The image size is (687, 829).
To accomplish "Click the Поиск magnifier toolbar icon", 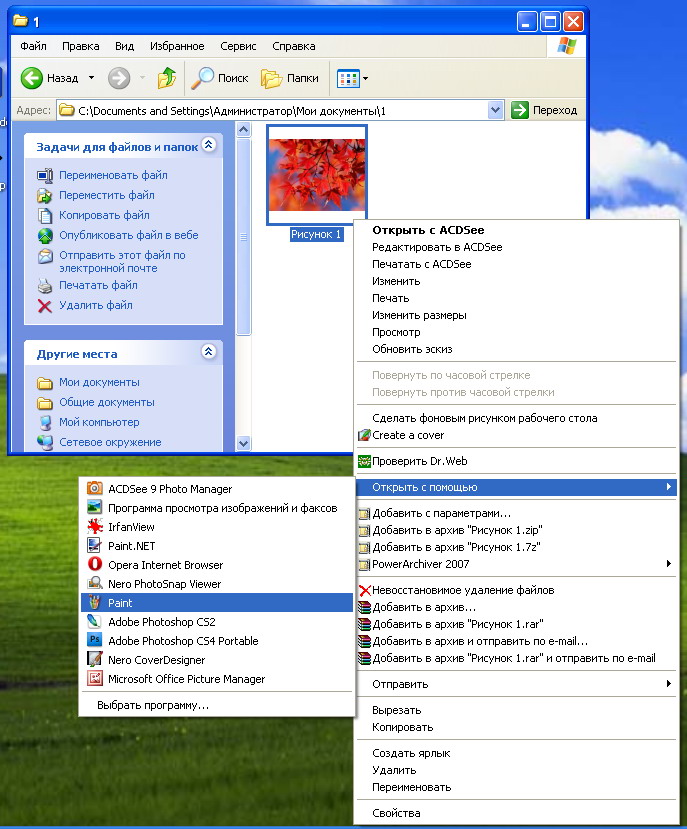I will 203,78.
